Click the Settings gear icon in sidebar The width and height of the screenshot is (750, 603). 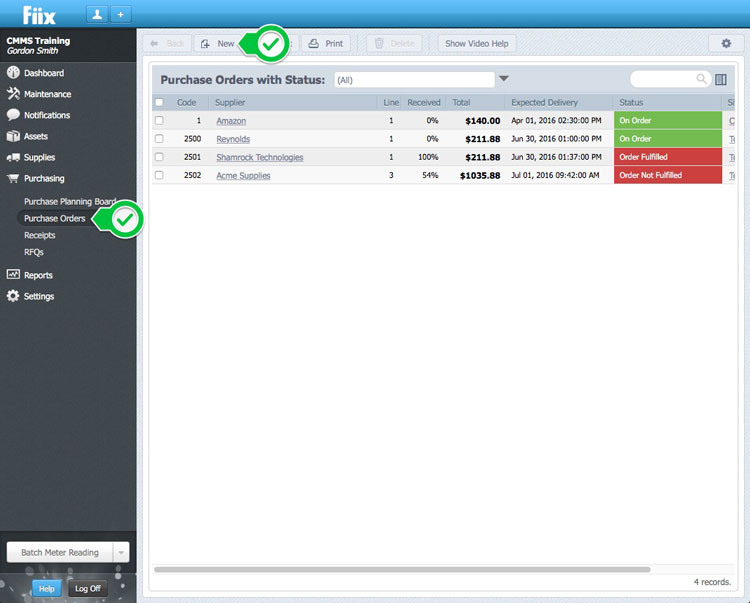coord(13,296)
